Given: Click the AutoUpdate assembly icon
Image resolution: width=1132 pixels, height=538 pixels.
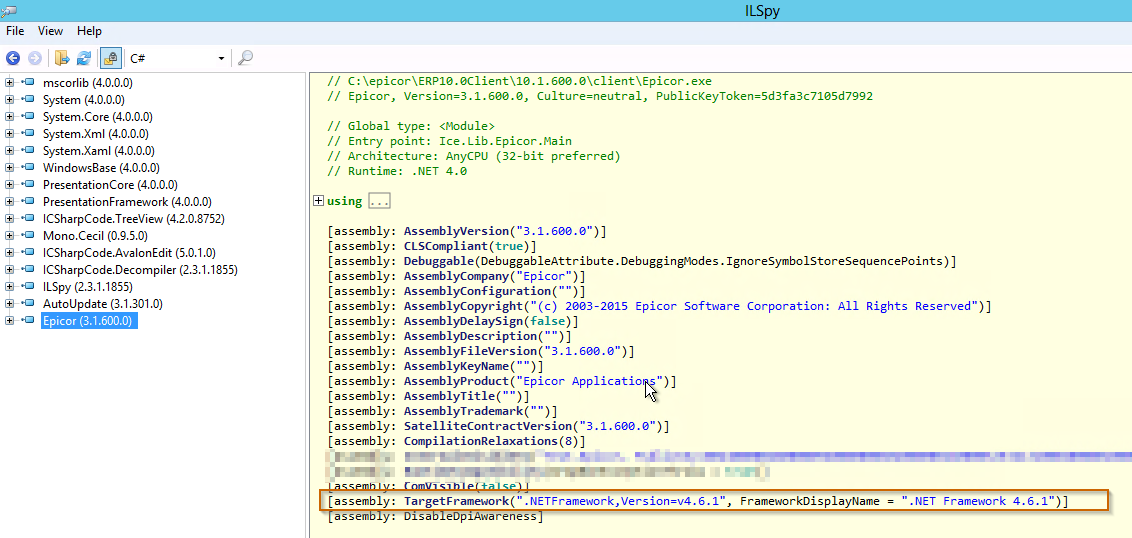Looking at the screenshot, I should click(28, 304).
